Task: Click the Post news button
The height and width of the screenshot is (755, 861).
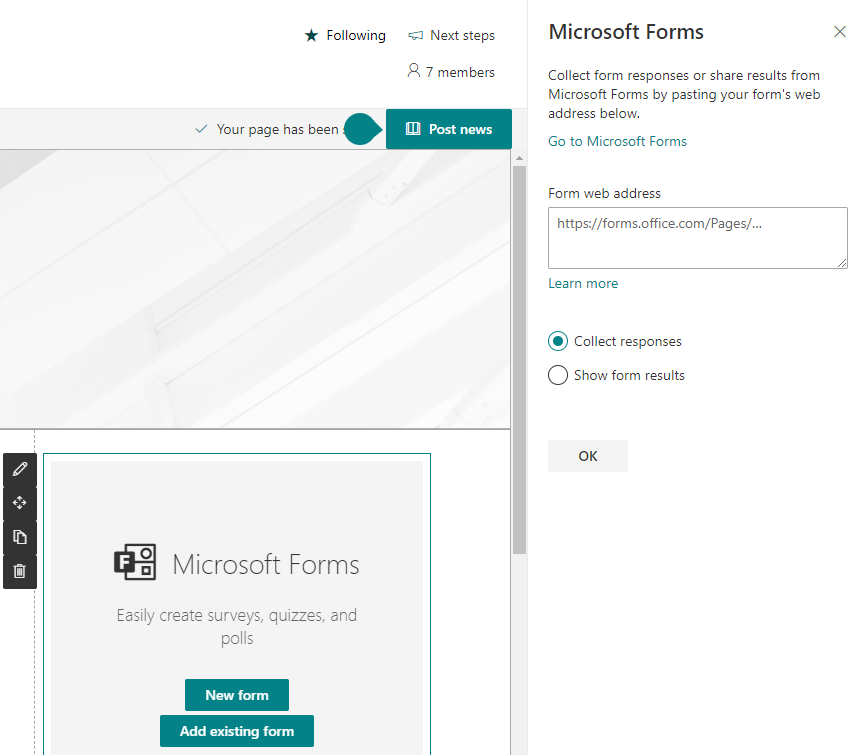Action: pos(449,129)
